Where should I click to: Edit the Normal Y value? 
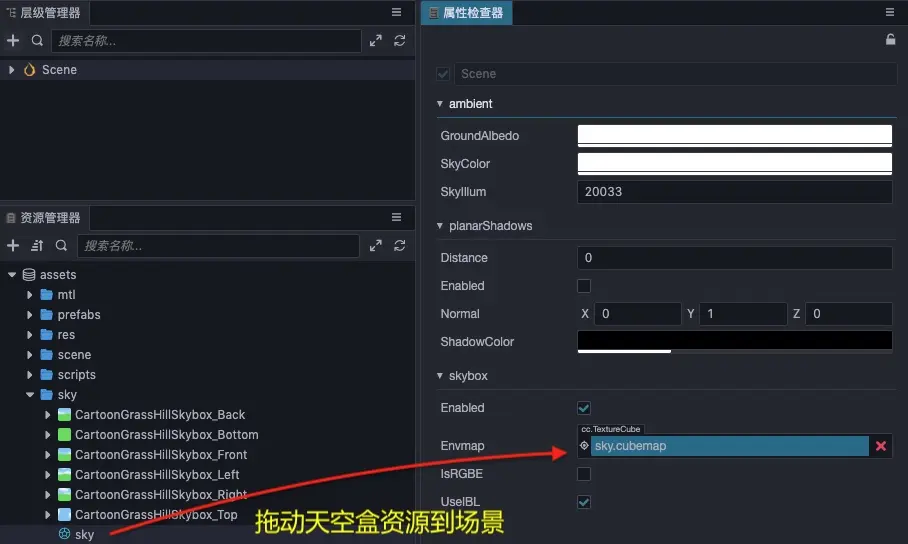[x=743, y=313]
